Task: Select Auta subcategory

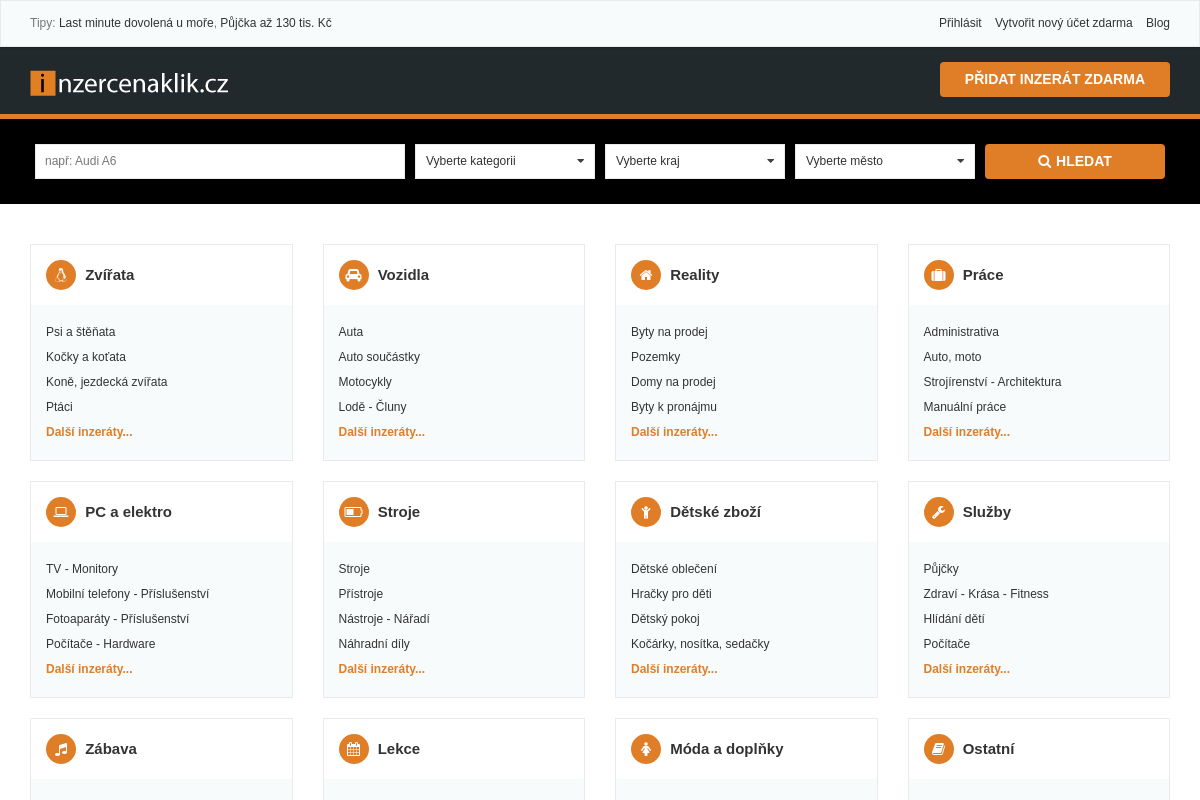Action: 351,332
